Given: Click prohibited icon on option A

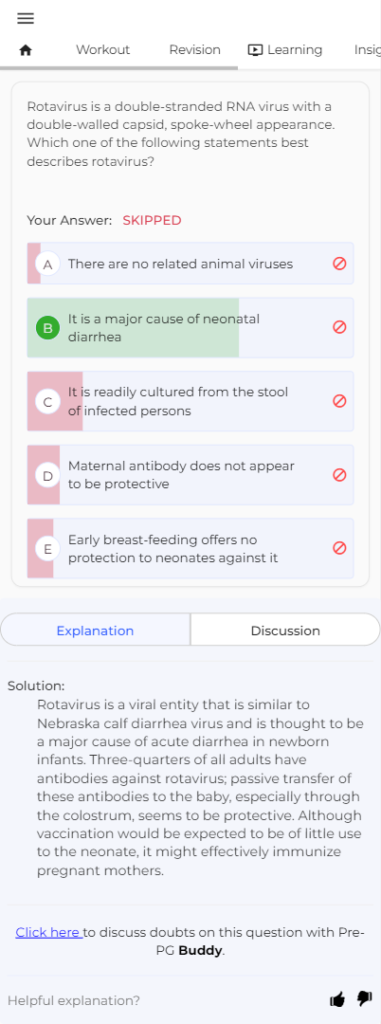Looking at the screenshot, I should [x=339, y=264].
